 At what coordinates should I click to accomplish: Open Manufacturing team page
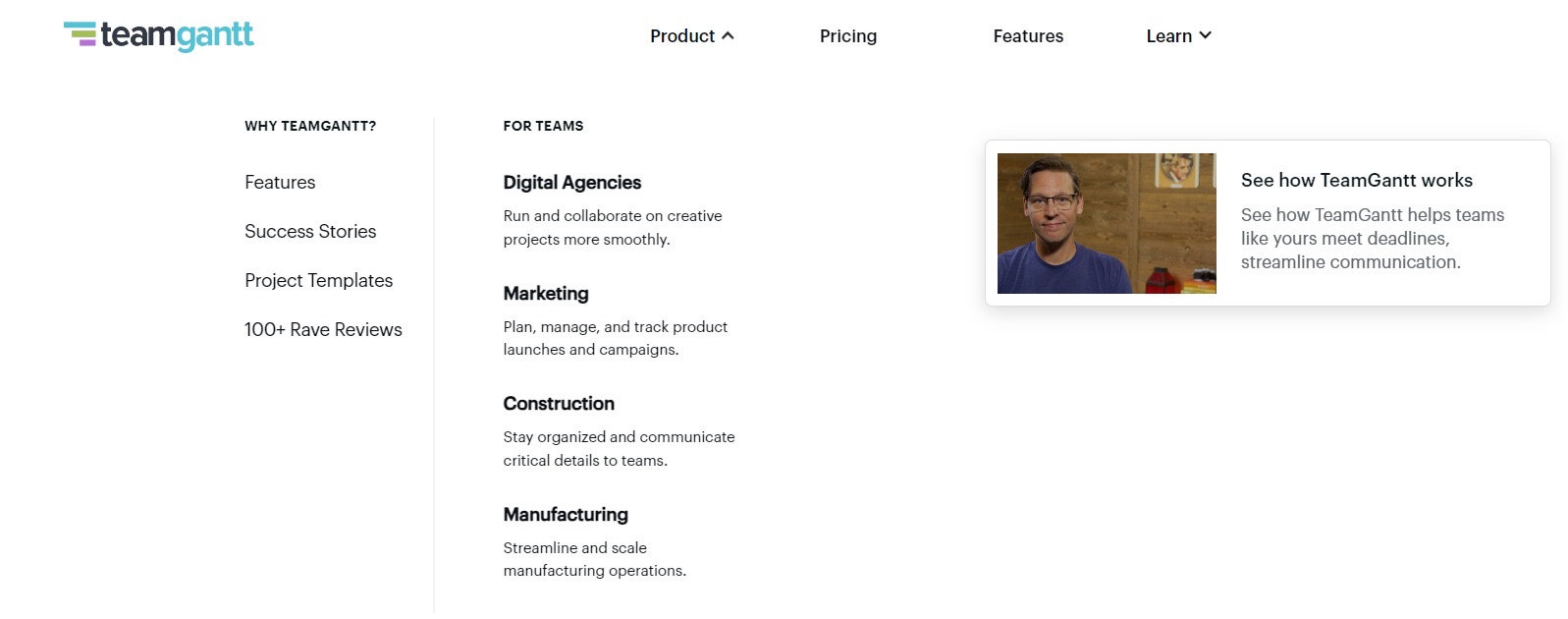click(x=566, y=515)
